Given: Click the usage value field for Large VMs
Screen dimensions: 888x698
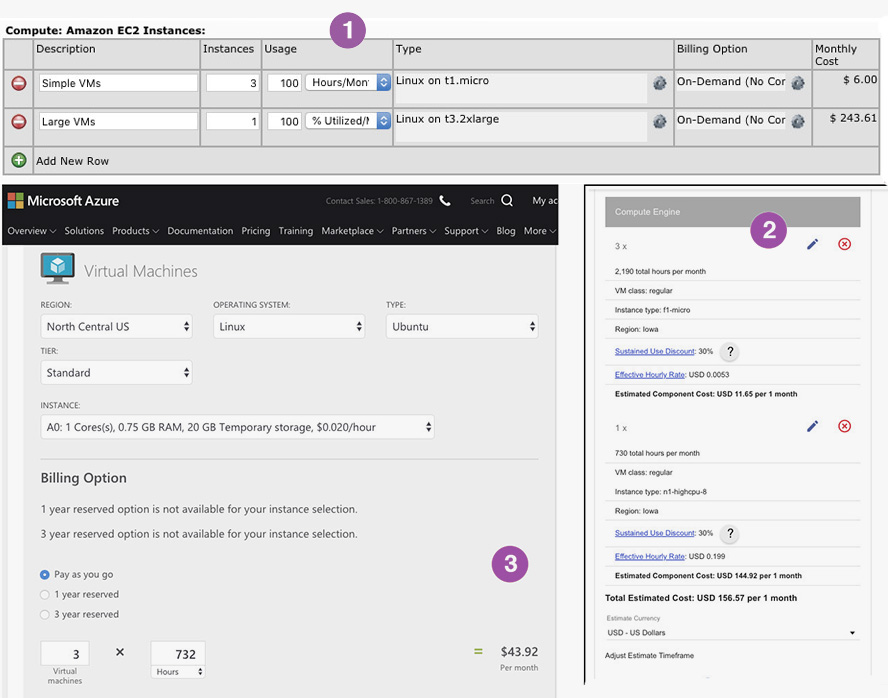Looking at the screenshot, I should tap(284, 121).
